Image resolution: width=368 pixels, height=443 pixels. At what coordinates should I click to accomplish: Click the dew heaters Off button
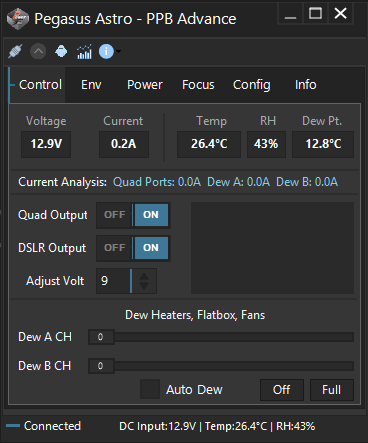coord(282,390)
